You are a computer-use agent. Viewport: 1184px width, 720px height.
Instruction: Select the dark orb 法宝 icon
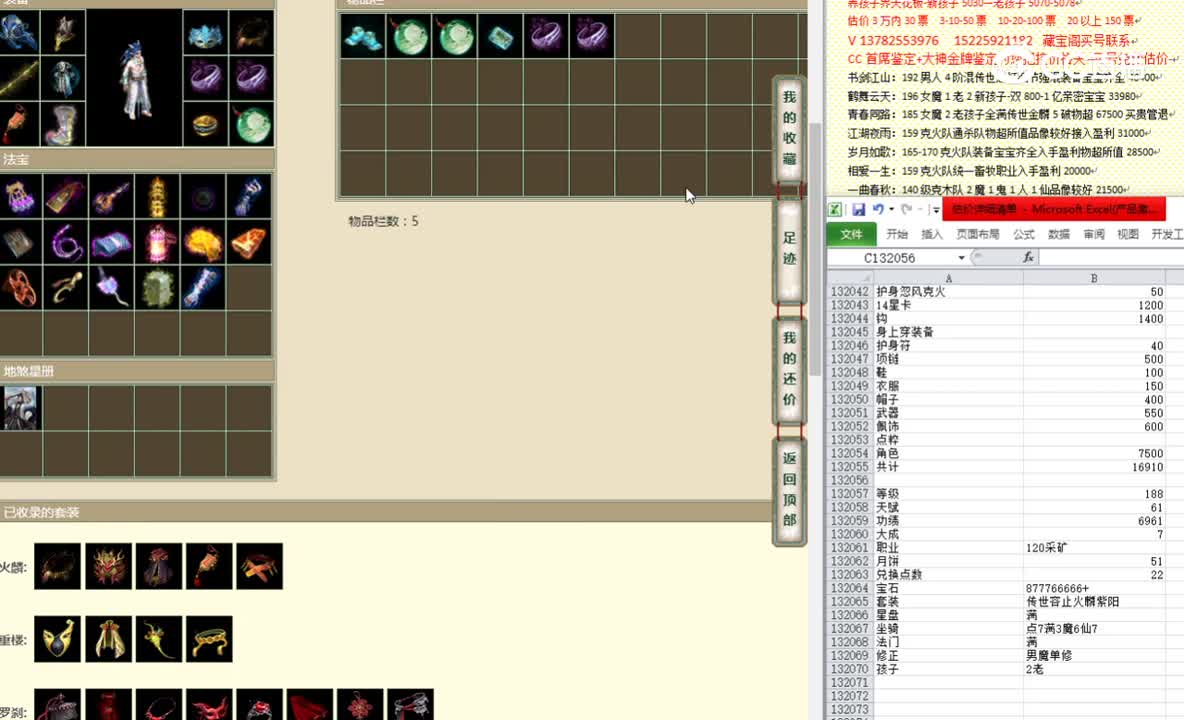click(x=203, y=197)
